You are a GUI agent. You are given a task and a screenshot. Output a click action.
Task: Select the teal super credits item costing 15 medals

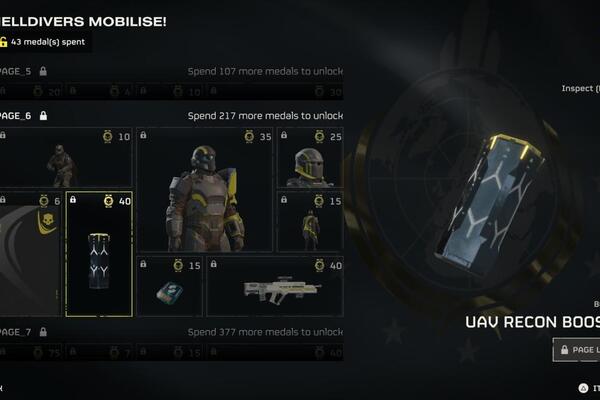170,286
